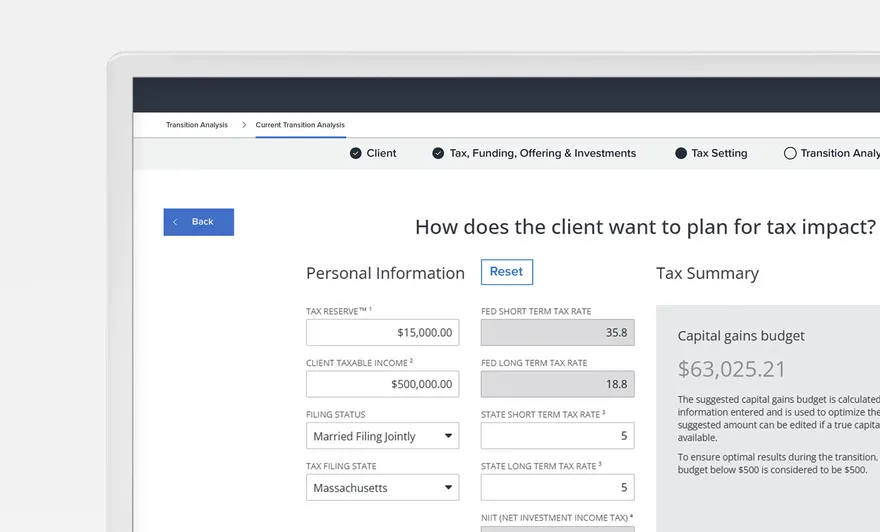Click checkmark icon beside Tax, Funding step
Screen dimensions: 880x532
[x=438, y=153]
